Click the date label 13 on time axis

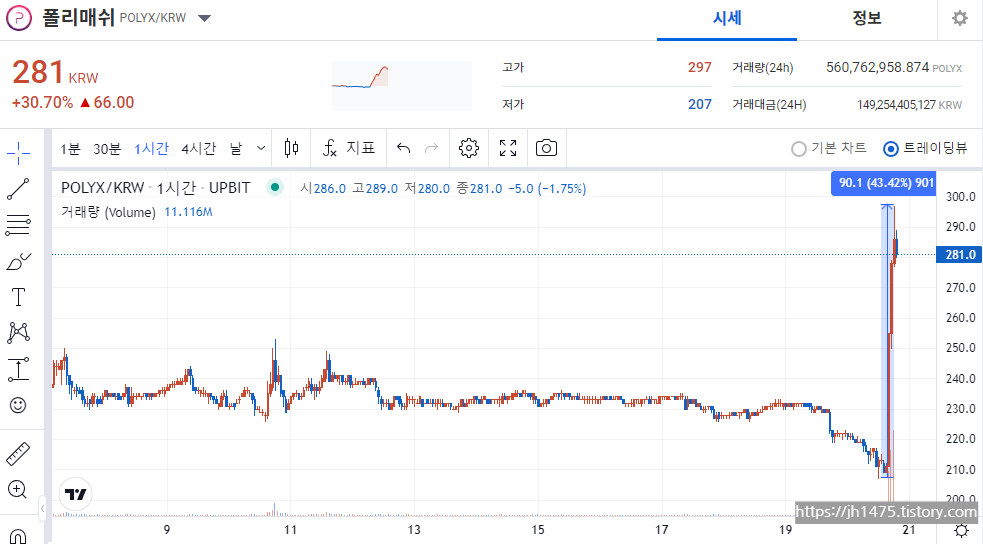(x=414, y=530)
